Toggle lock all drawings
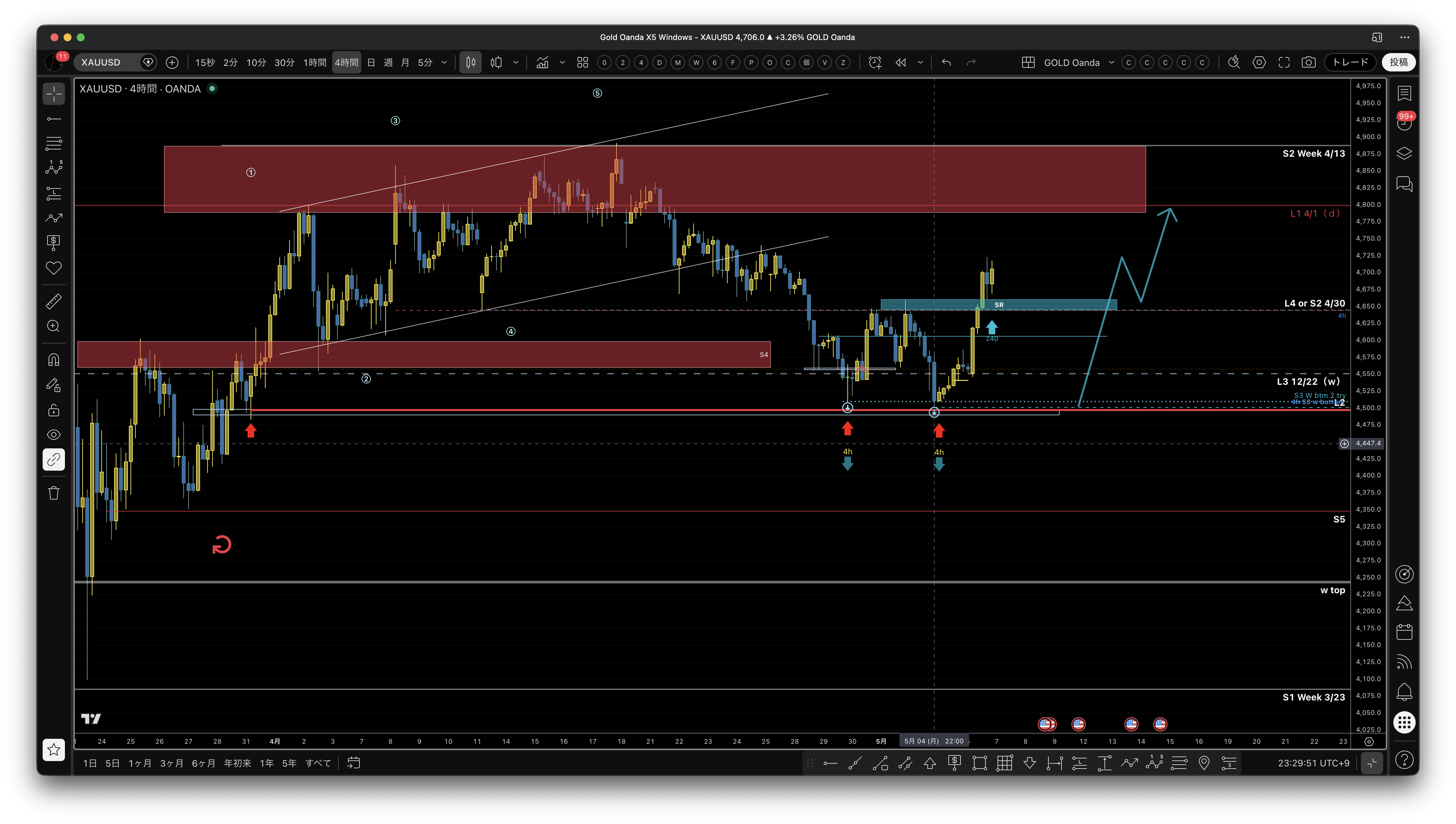 (54, 410)
